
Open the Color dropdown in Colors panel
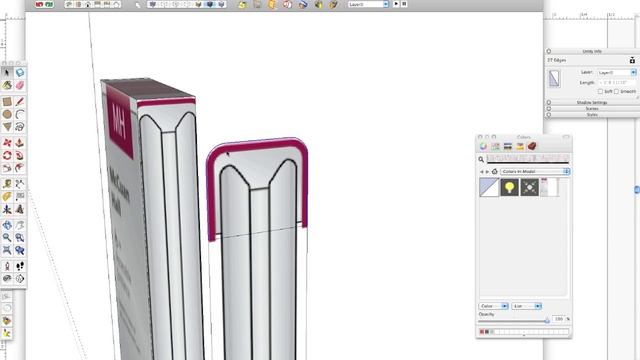pos(493,306)
